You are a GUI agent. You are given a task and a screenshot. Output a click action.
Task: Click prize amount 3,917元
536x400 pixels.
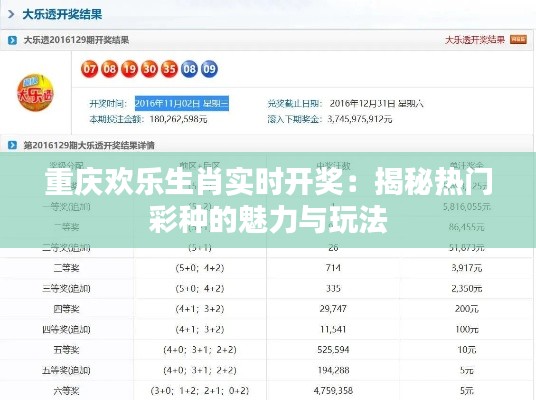click(x=466, y=268)
